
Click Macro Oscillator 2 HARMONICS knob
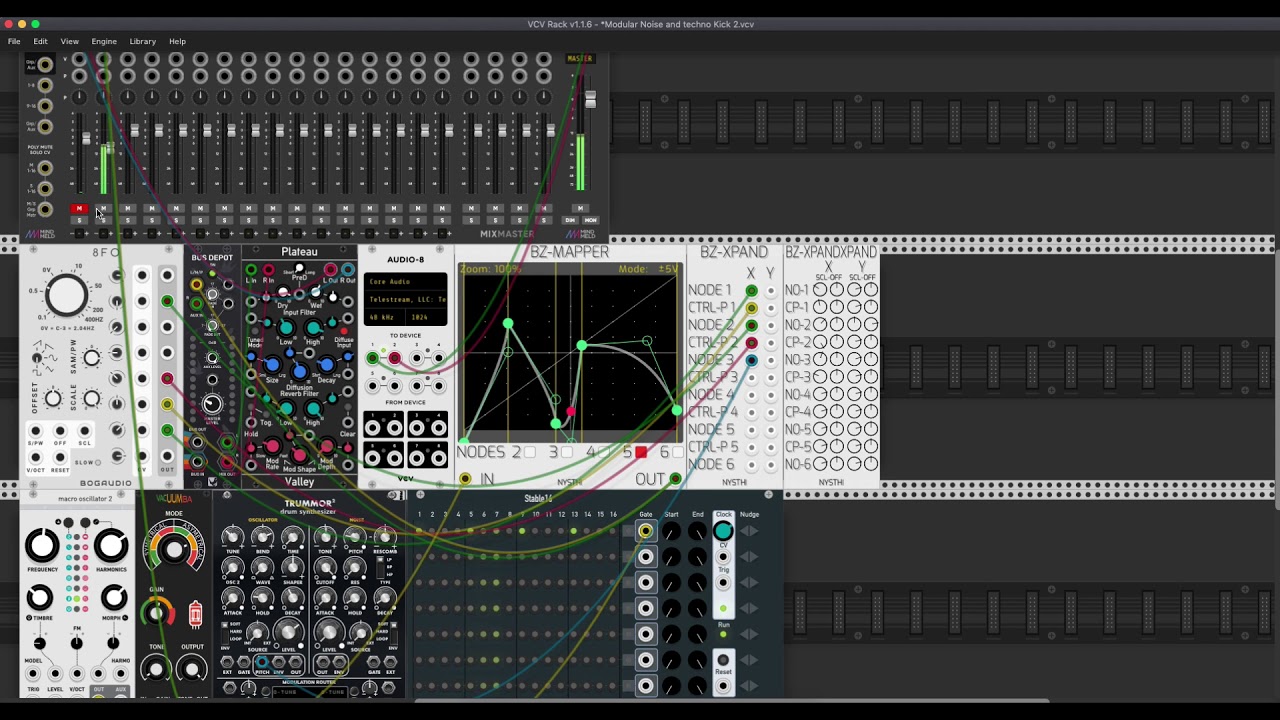112,546
